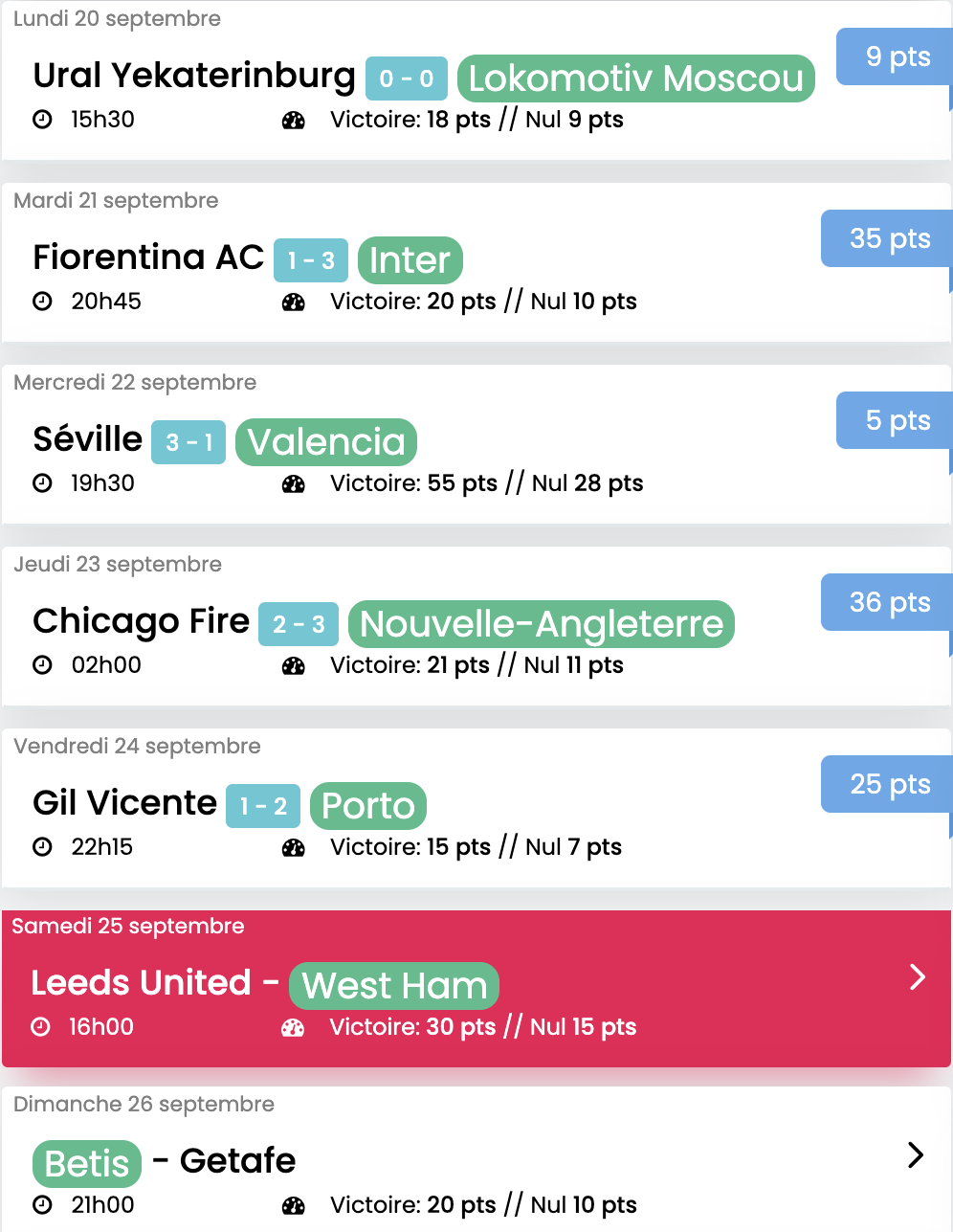Screen dimensions: 953x1232
Task: Click the 1 - 3 score chip
Action: pos(311,260)
